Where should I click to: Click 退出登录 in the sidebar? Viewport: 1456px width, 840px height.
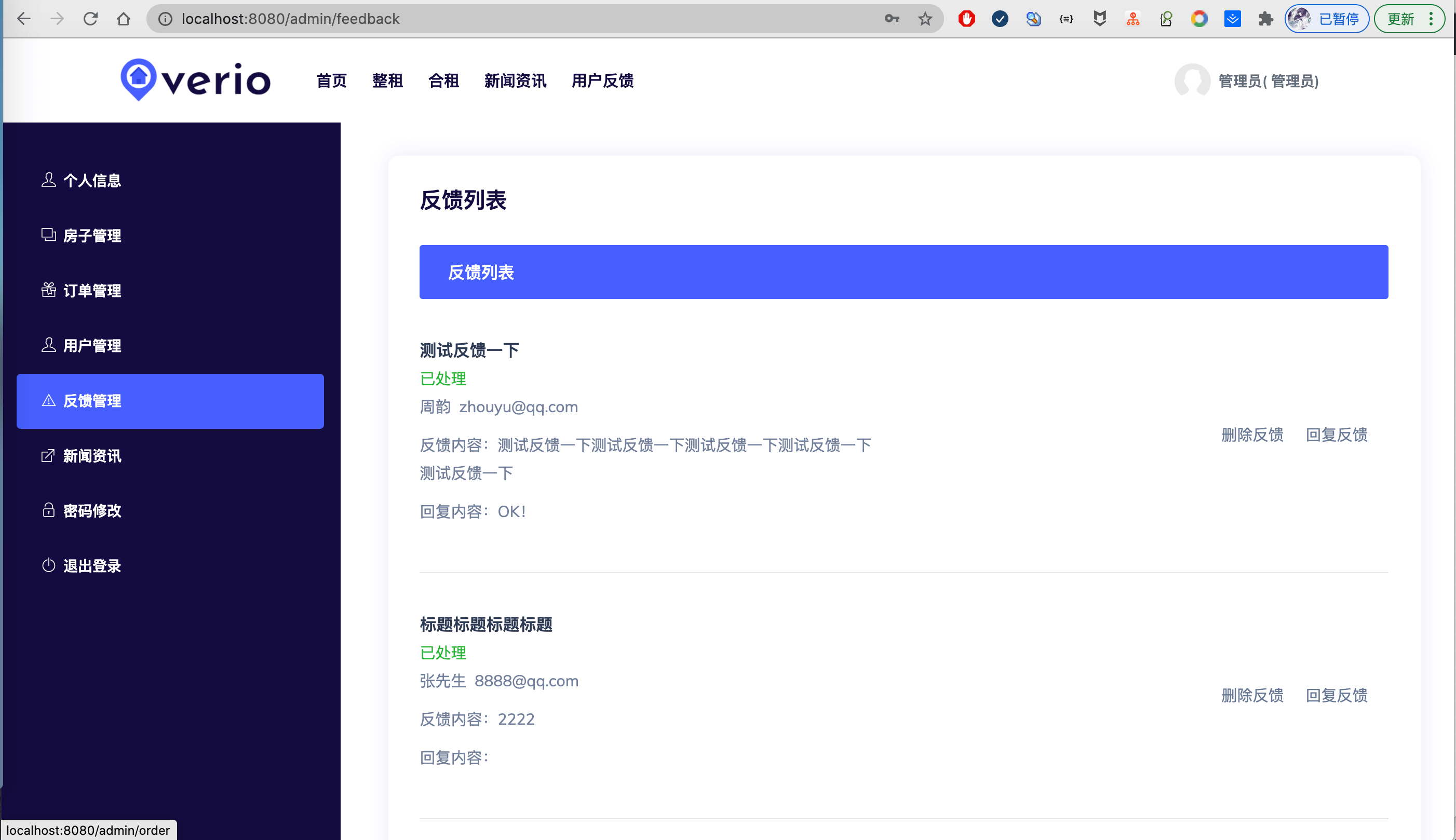click(x=92, y=566)
